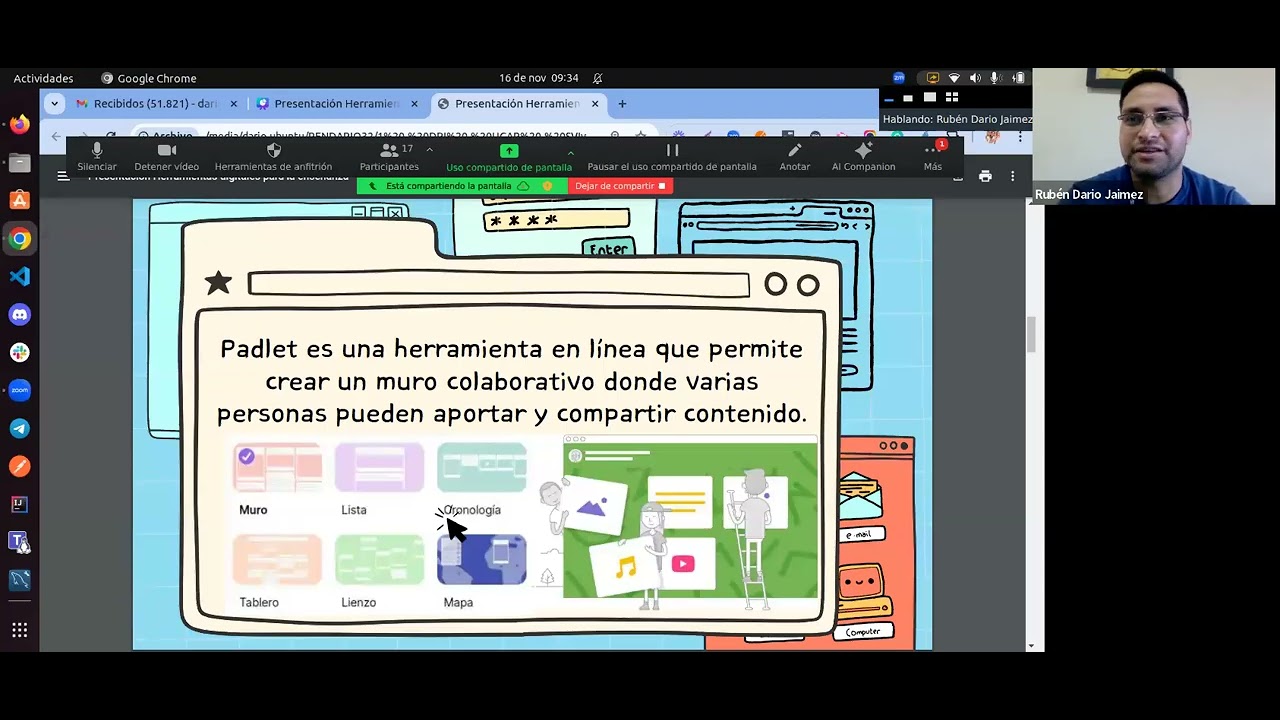
Task: Click the vertical scrollbar thumb of the PDF viewer
Action: [1031, 335]
